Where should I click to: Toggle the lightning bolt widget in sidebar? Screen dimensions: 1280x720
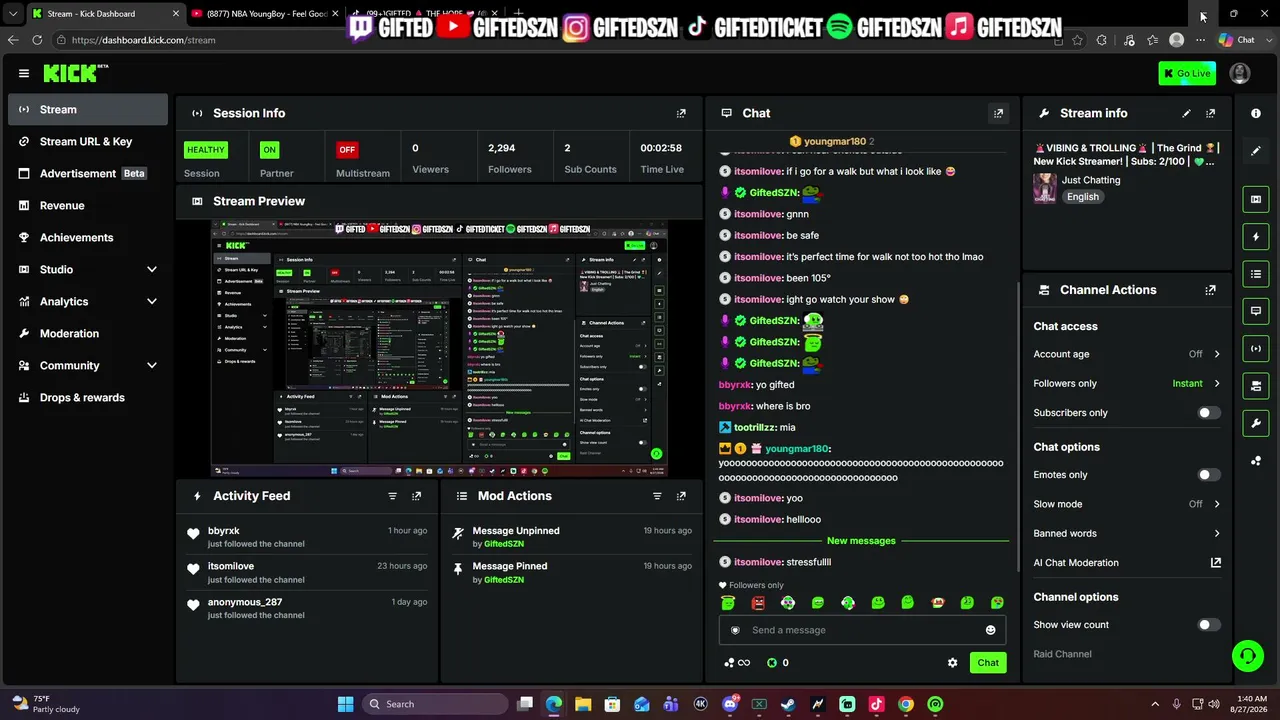(1256, 237)
